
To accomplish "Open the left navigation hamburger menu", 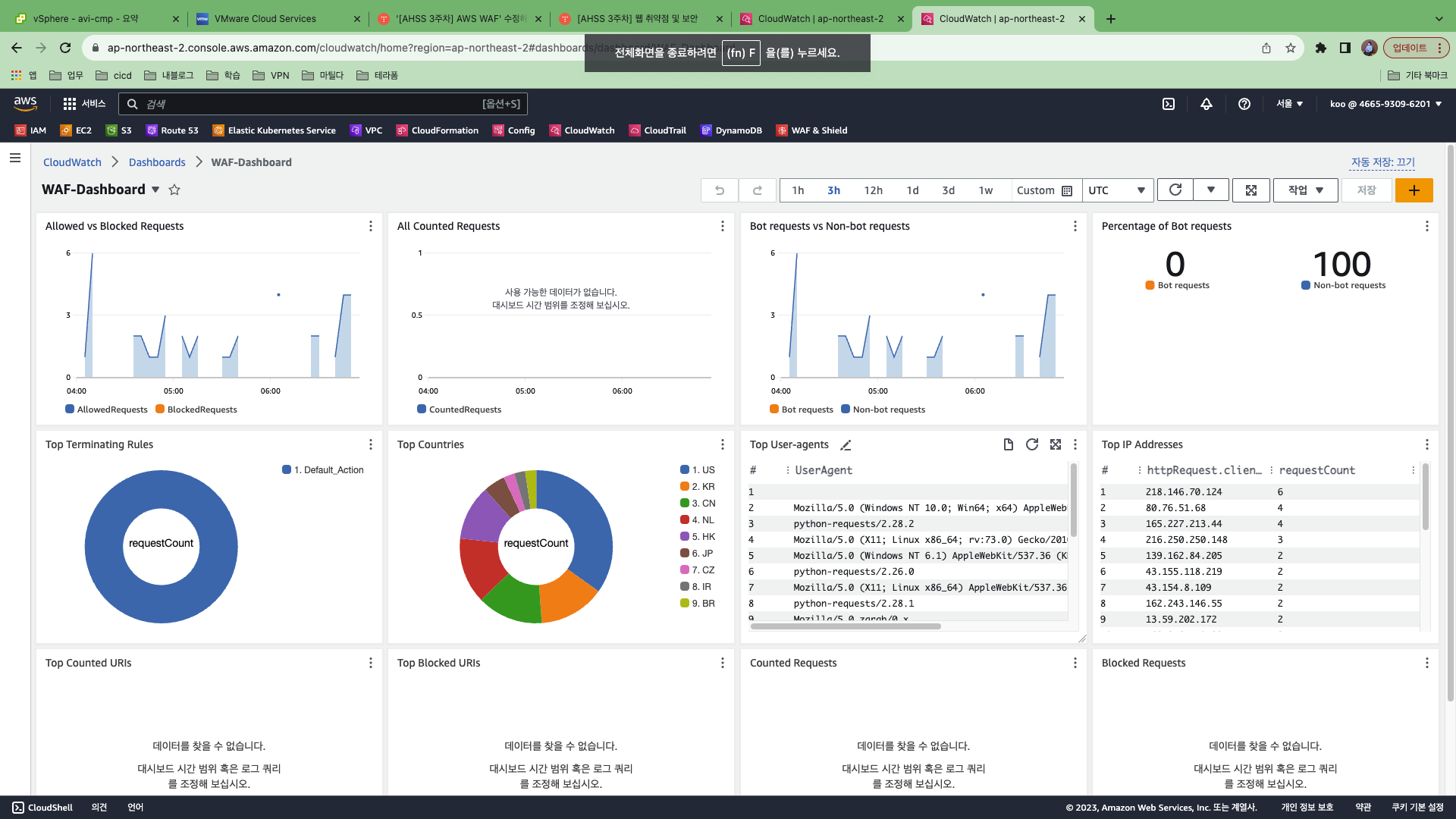I will (x=15, y=158).
